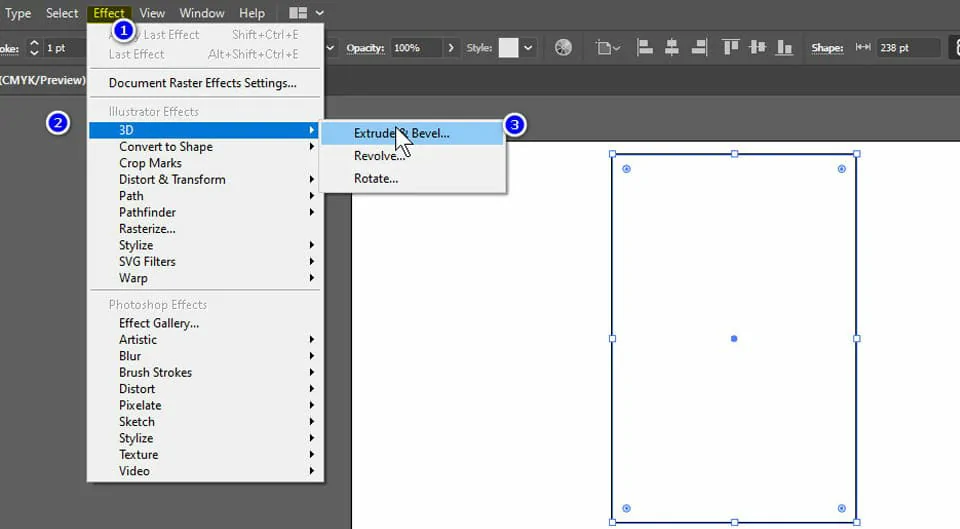This screenshot has height=529, width=960.
Task: Click Vertical Align Bottom icon
Action: (784, 48)
